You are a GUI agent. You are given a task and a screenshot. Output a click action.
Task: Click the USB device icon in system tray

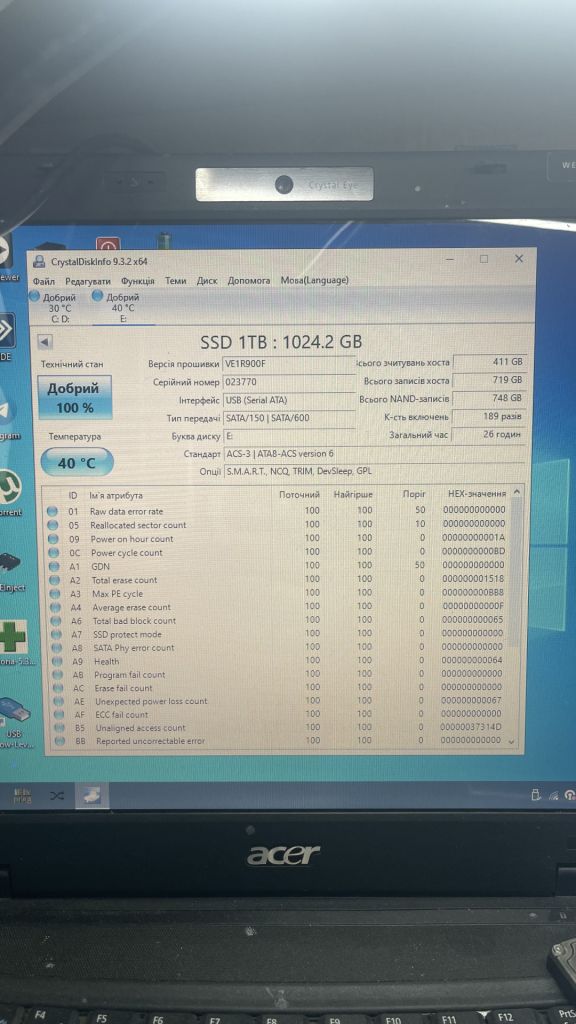[537, 795]
